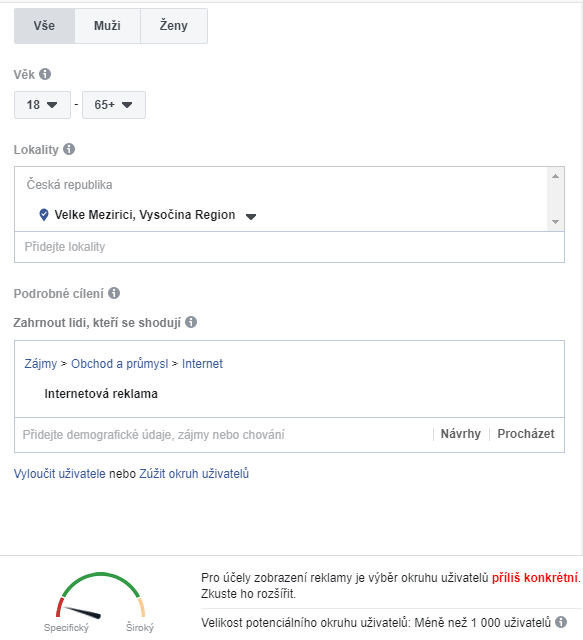Show info icon for potential audience size
The image size is (583, 640).
click(x=561, y=622)
